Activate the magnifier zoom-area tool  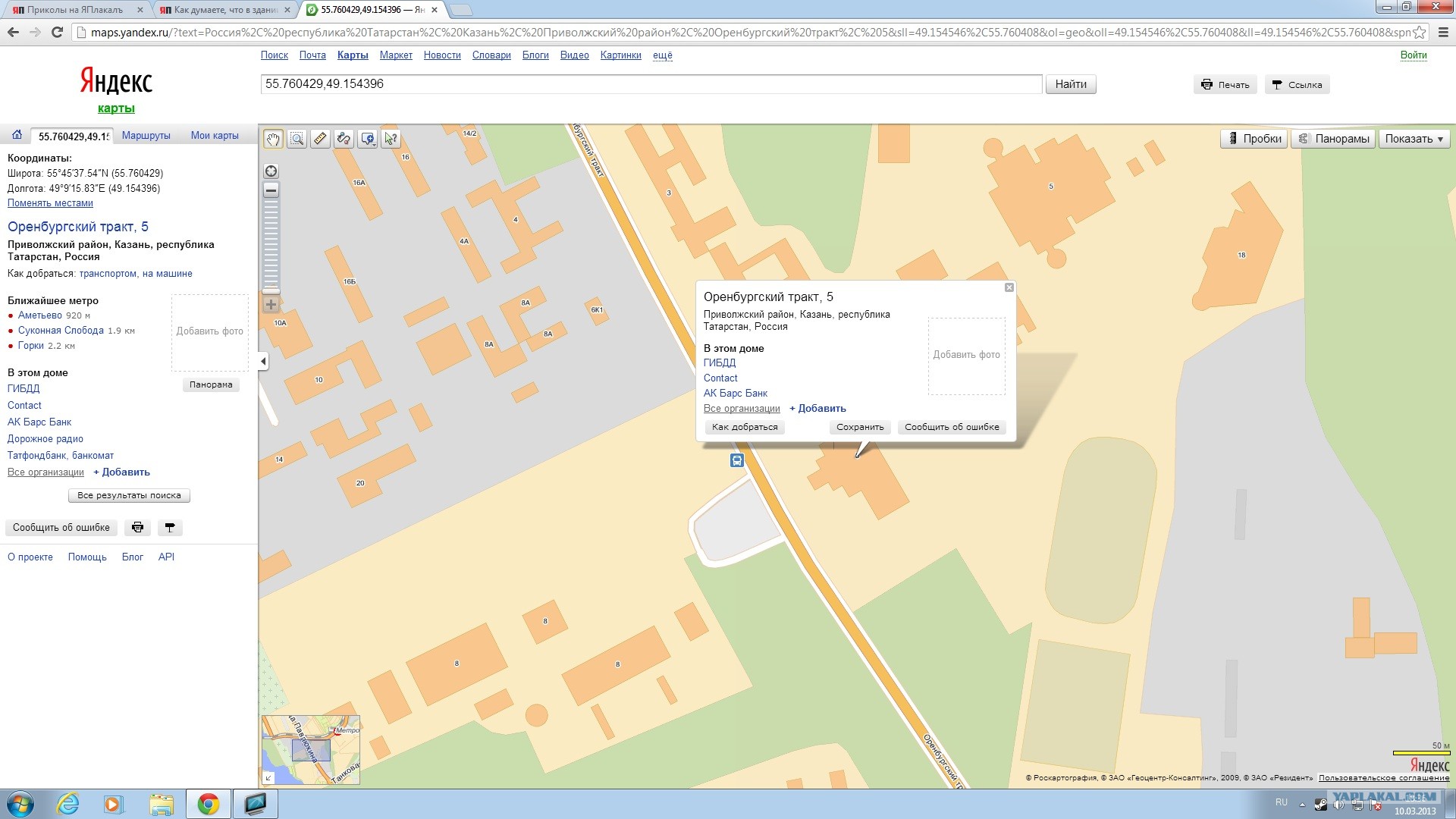pyautogui.click(x=297, y=139)
